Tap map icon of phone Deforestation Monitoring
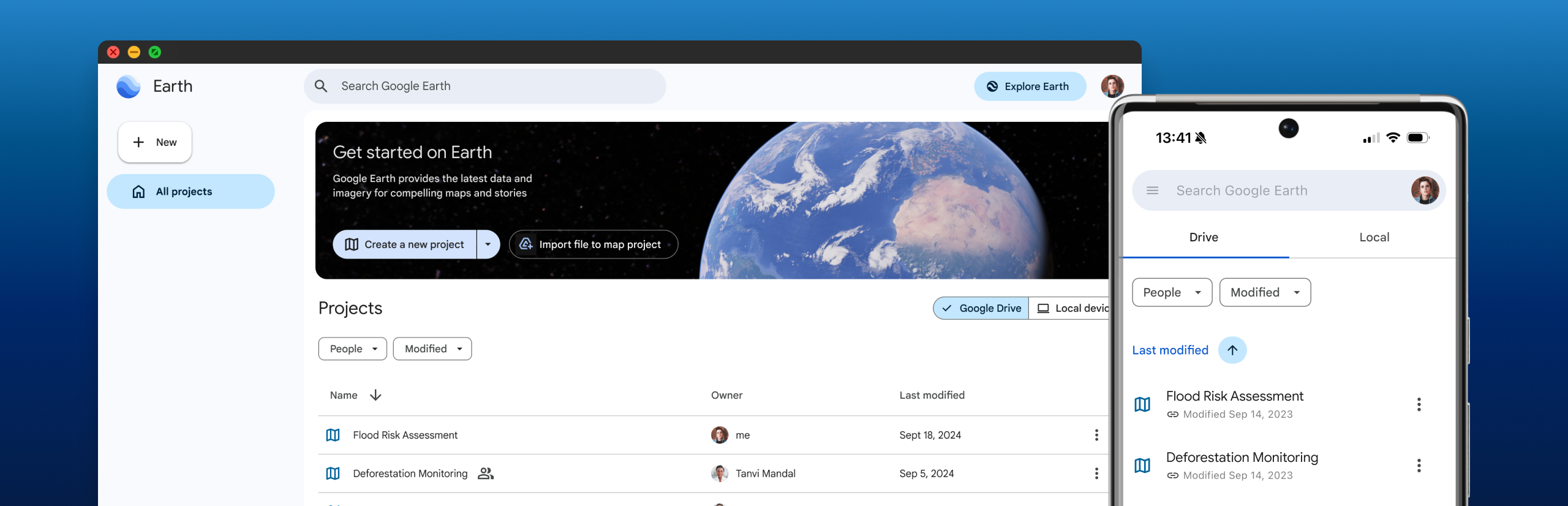 click(1142, 466)
